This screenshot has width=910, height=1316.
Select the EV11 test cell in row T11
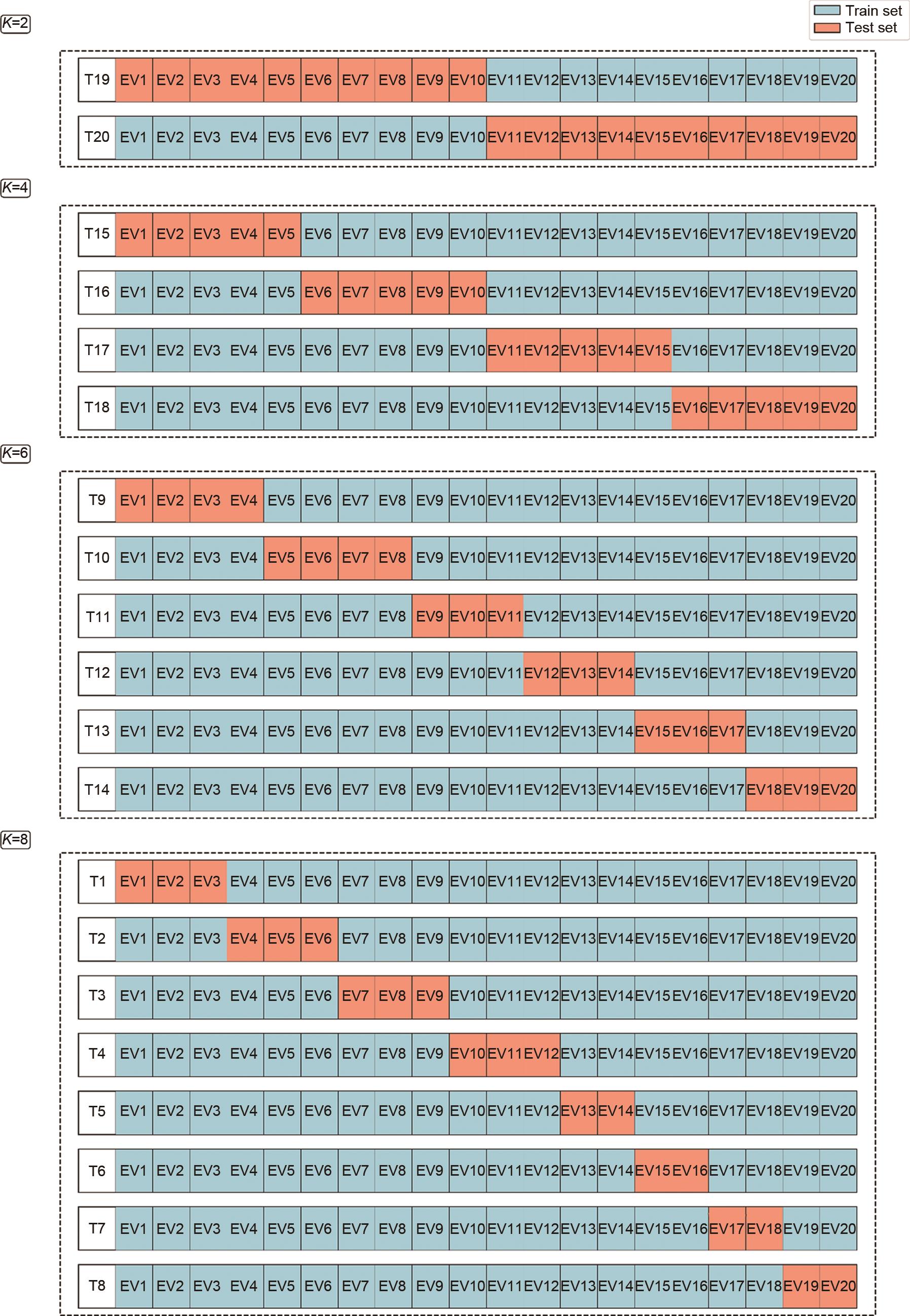505,616
